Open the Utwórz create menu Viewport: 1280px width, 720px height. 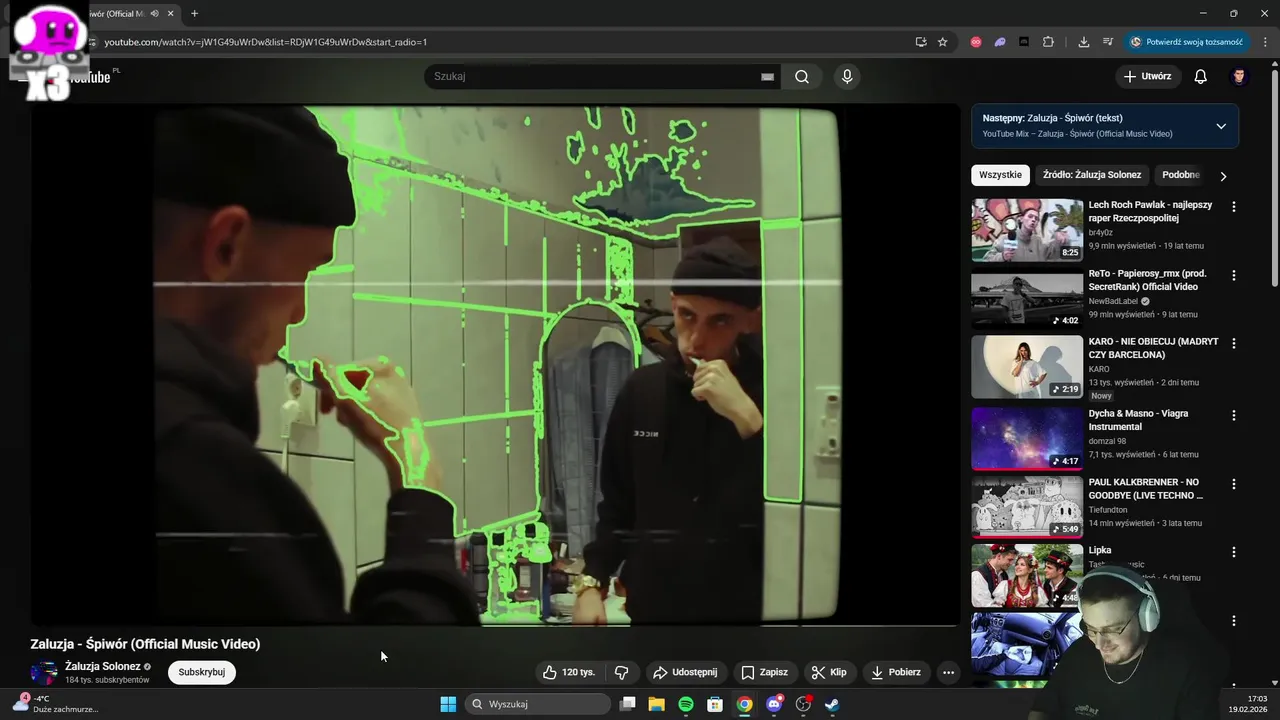1147,77
